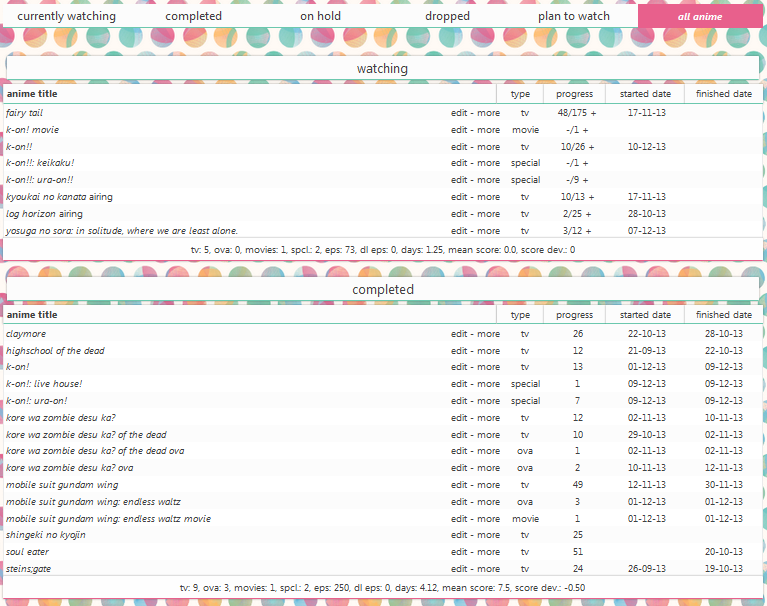Open mobile suit gundam wing title

click(62, 485)
